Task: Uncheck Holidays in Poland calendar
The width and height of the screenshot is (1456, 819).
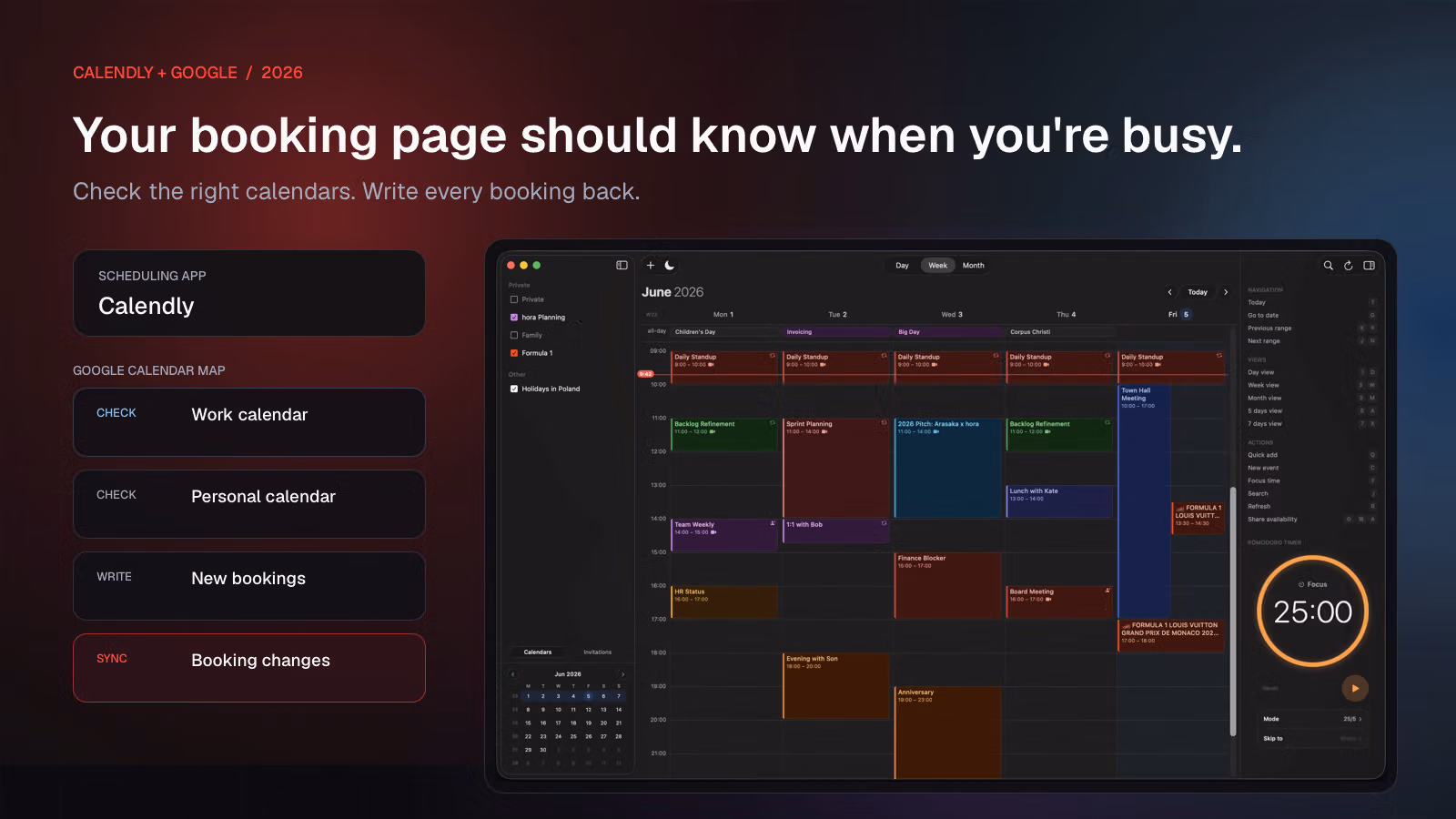Action: tap(514, 389)
